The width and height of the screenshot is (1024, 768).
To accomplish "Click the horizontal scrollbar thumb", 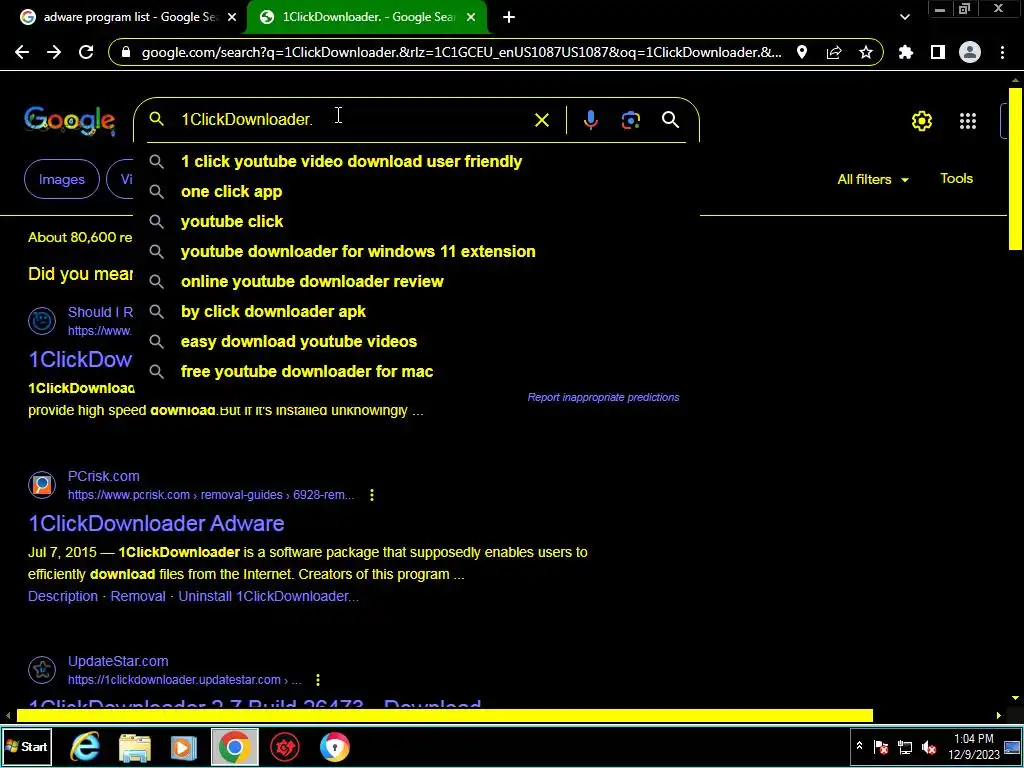I will [445, 716].
